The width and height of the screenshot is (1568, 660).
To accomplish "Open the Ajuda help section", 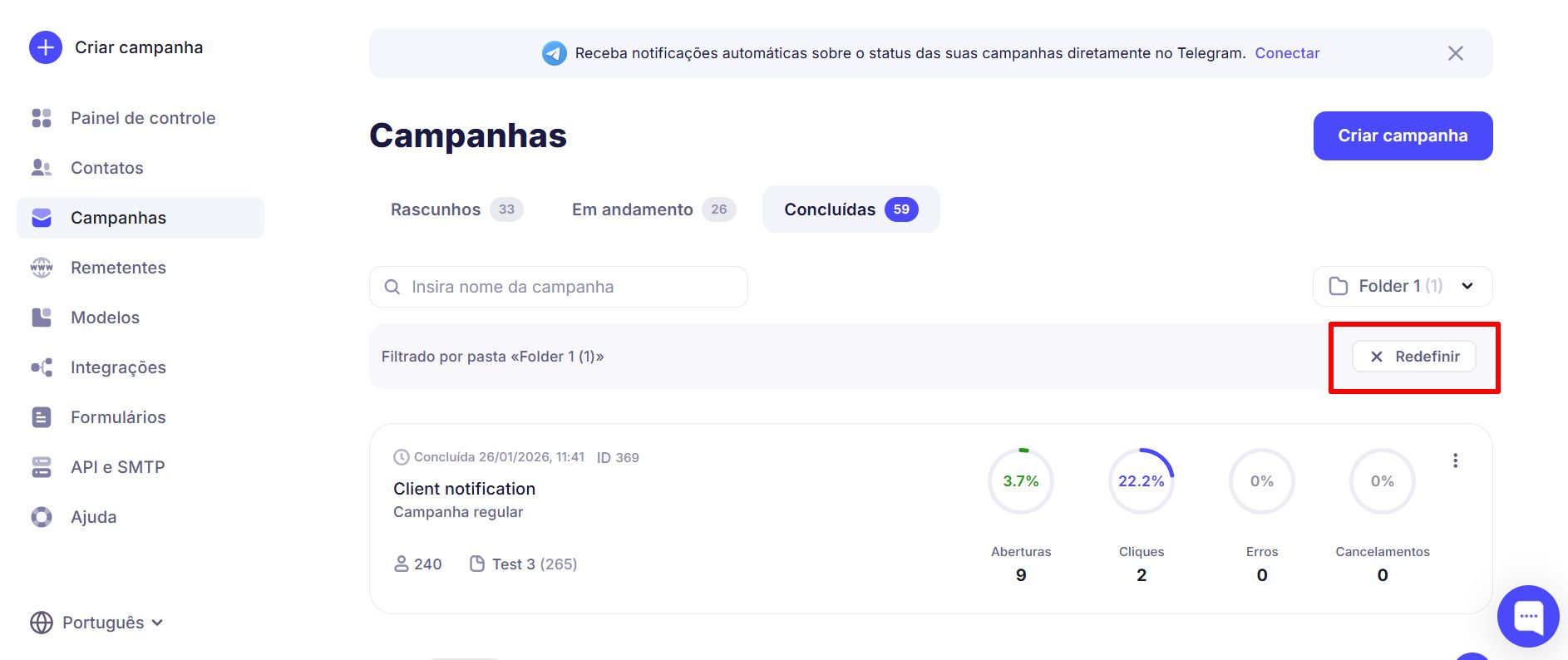I will 93,517.
